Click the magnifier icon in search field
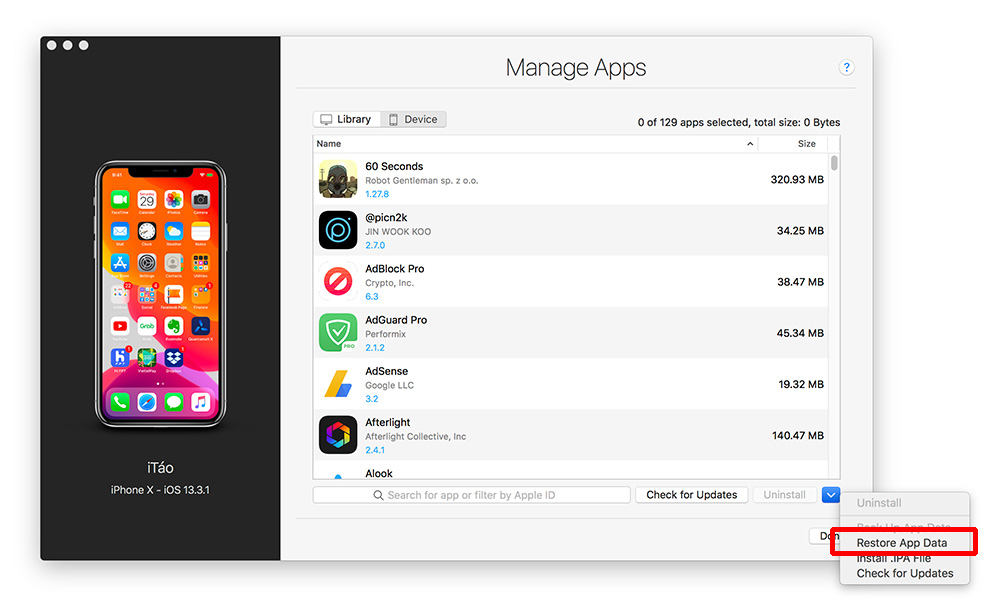The height and width of the screenshot is (614, 1000). pyautogui.click(x=379, y=495)
